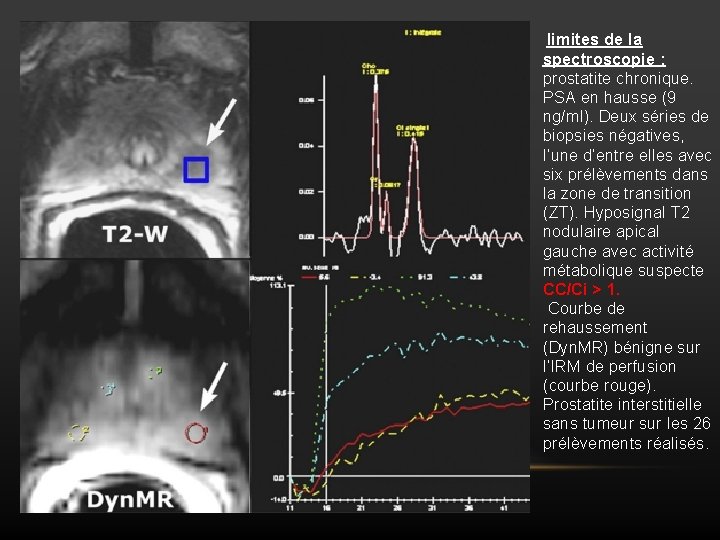Click the yellow header label above the spectrum
Viewport: 720px width, 540px height.
[x=422, y=33]
